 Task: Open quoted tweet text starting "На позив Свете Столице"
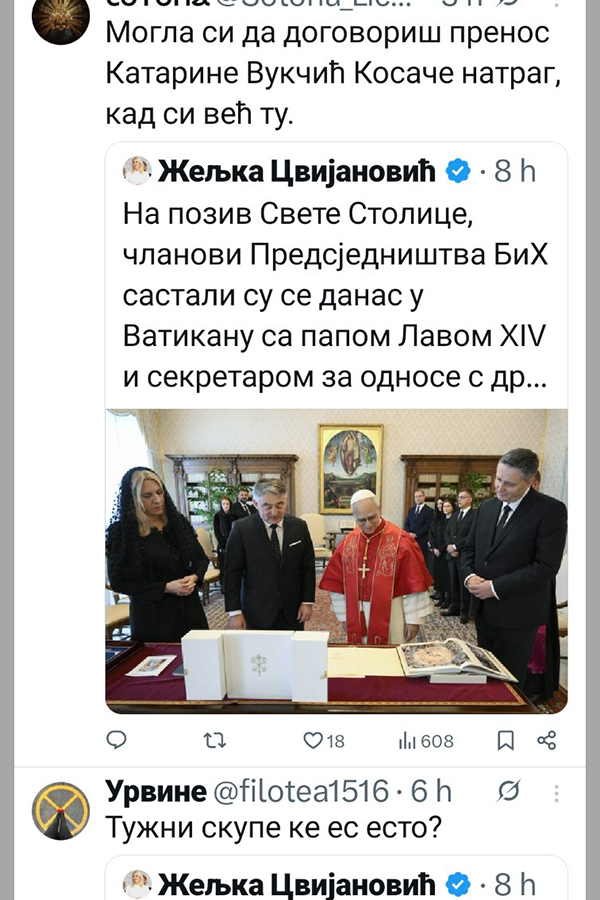[335, 296]
